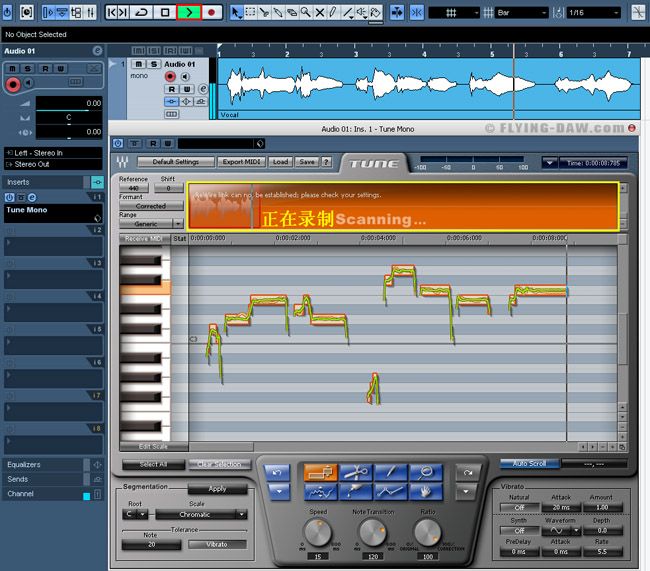Open the 1/16 quantize dropdown

point(593,13)
